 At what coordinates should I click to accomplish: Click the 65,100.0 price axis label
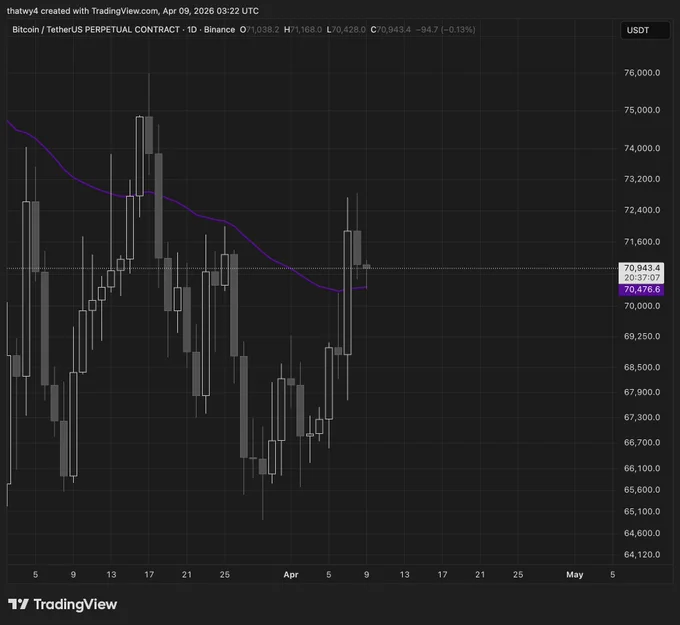pyautogui.click(x=642, y=511)
